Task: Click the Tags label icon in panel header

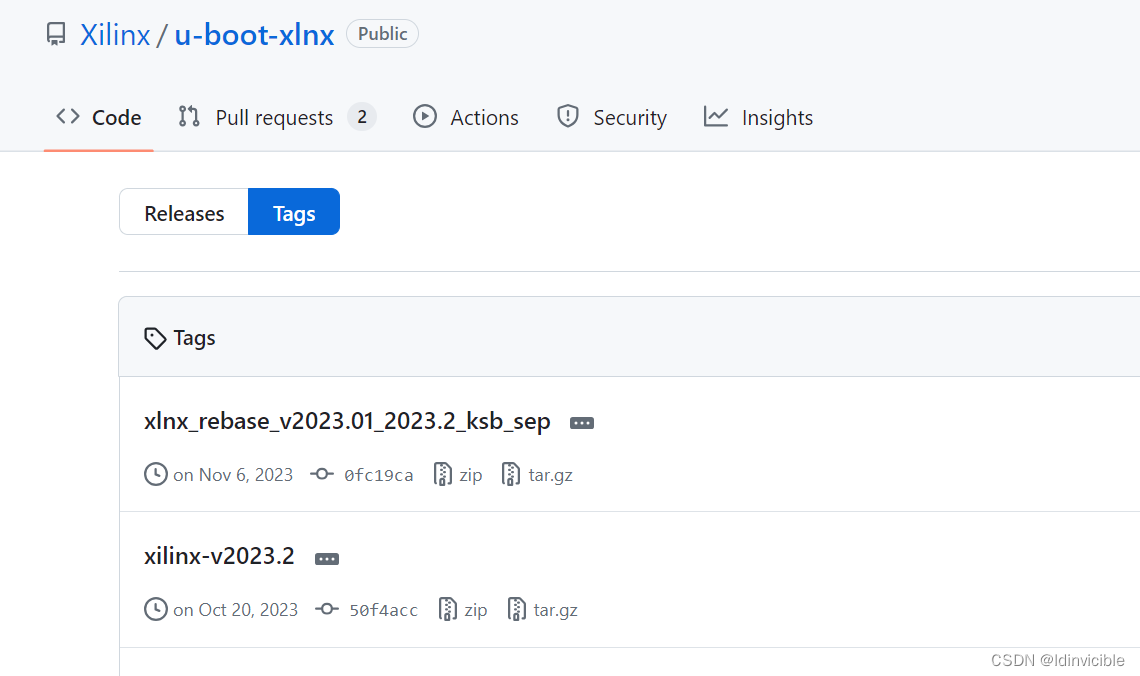Action: (155, 337)
